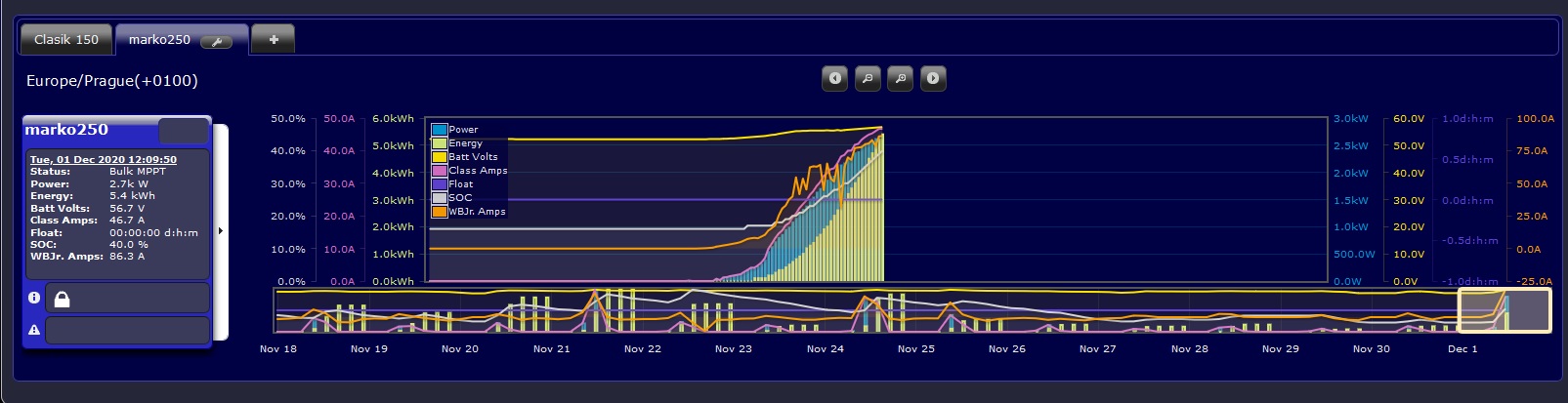Click the timestamp link in device panel
The image size is (1568, 403).
[x=103, y=159]
